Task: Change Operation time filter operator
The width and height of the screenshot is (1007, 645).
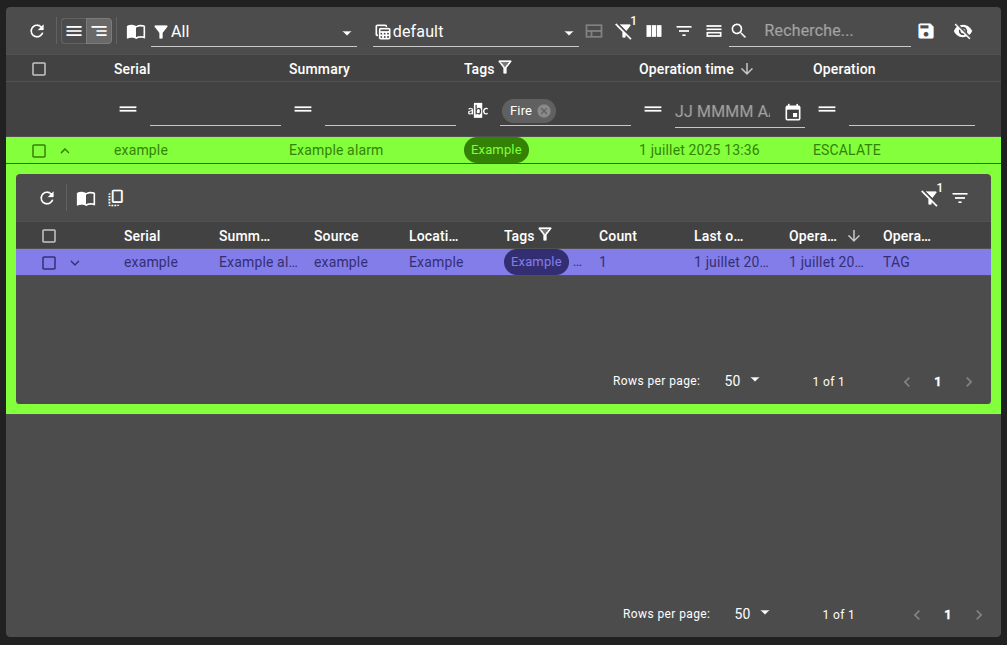Action: [652, 109]
